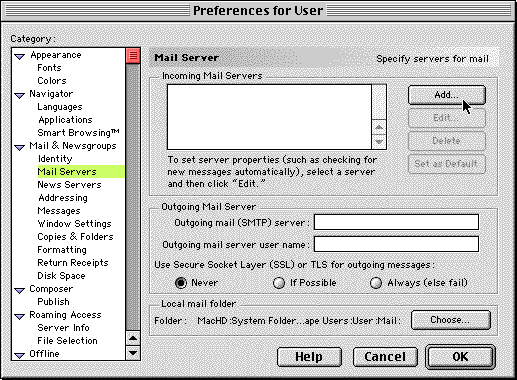Select Identity preferences

(x=55, y=159)
